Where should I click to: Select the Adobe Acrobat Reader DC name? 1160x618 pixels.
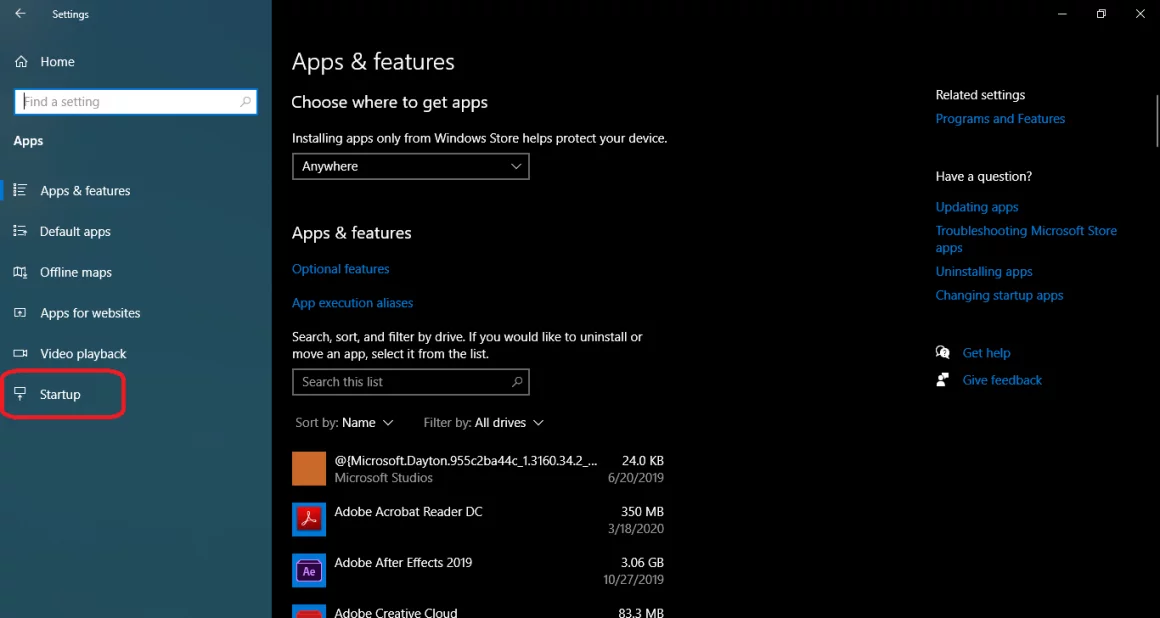point(408,511)
